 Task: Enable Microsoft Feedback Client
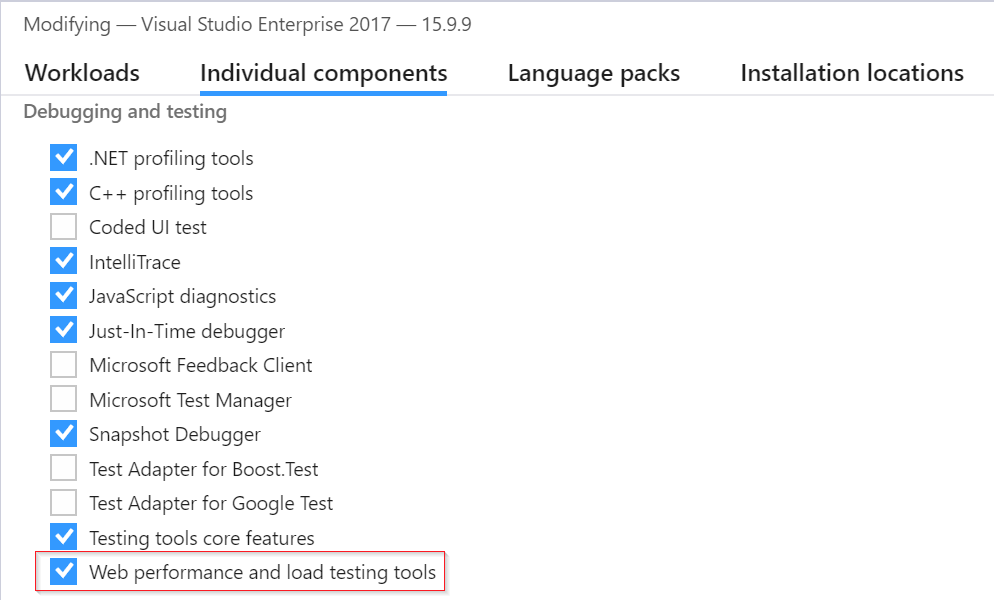[63, 364]
